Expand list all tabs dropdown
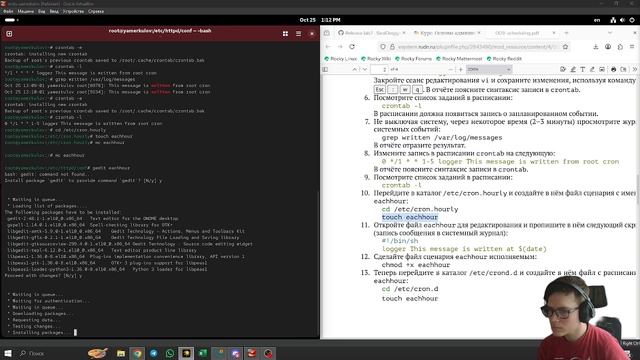The image size is (640, 360). pyautogui.click(x=610, y=33)
